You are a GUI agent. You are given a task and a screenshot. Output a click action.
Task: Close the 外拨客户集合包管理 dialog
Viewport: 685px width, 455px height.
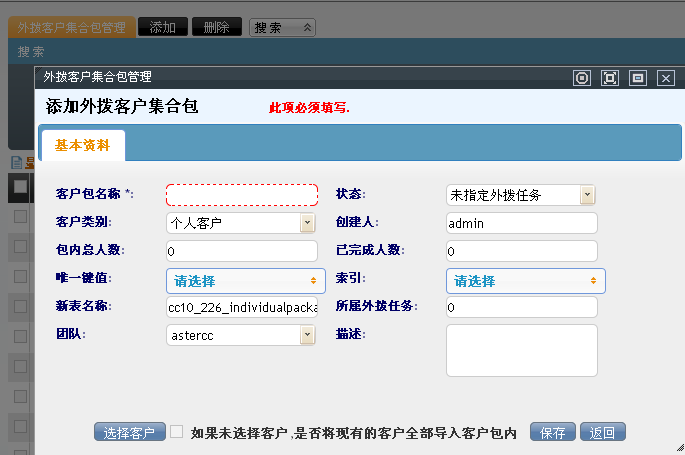(665, 77)
